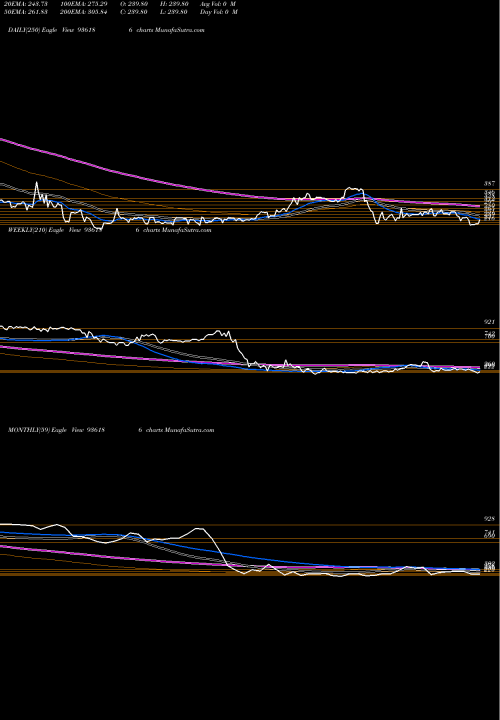Click the MONTHLY(39) chart title
Screen dimensions: 500x720
coord(56,430)
